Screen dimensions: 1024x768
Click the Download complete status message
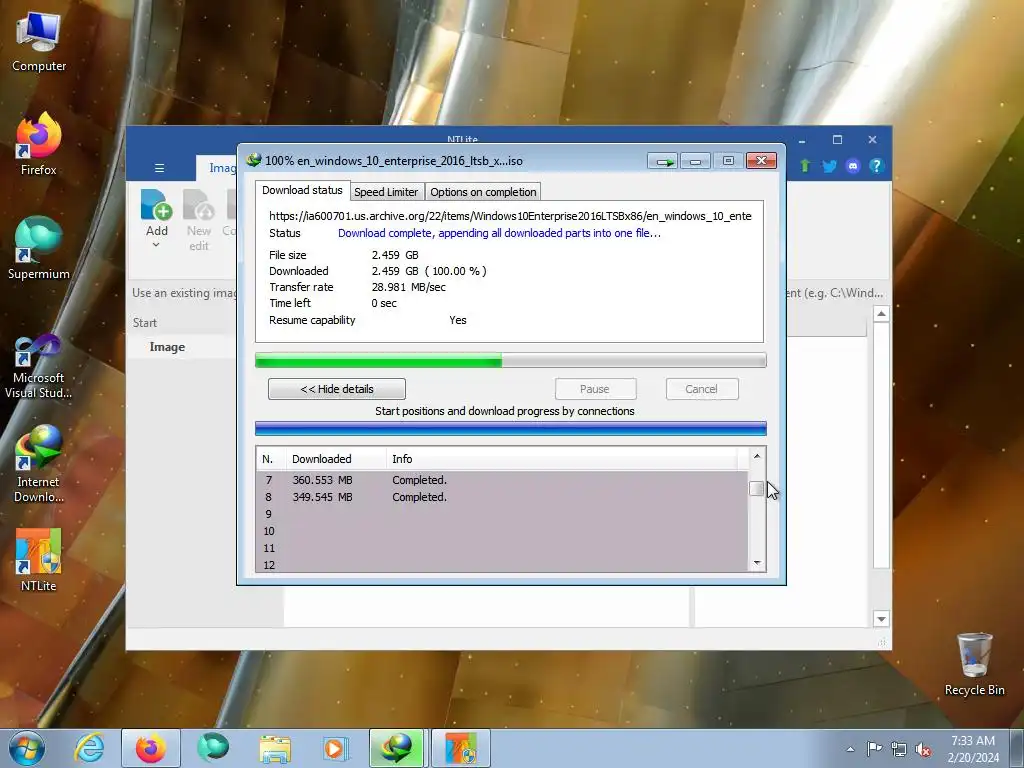(499, 233)
